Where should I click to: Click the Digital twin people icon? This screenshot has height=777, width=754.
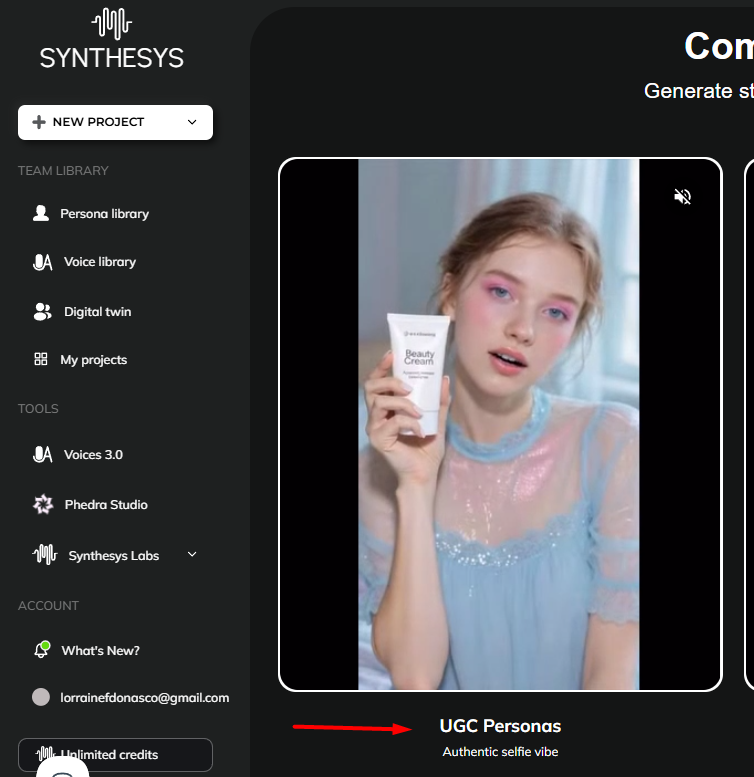[x=42, y=312]
